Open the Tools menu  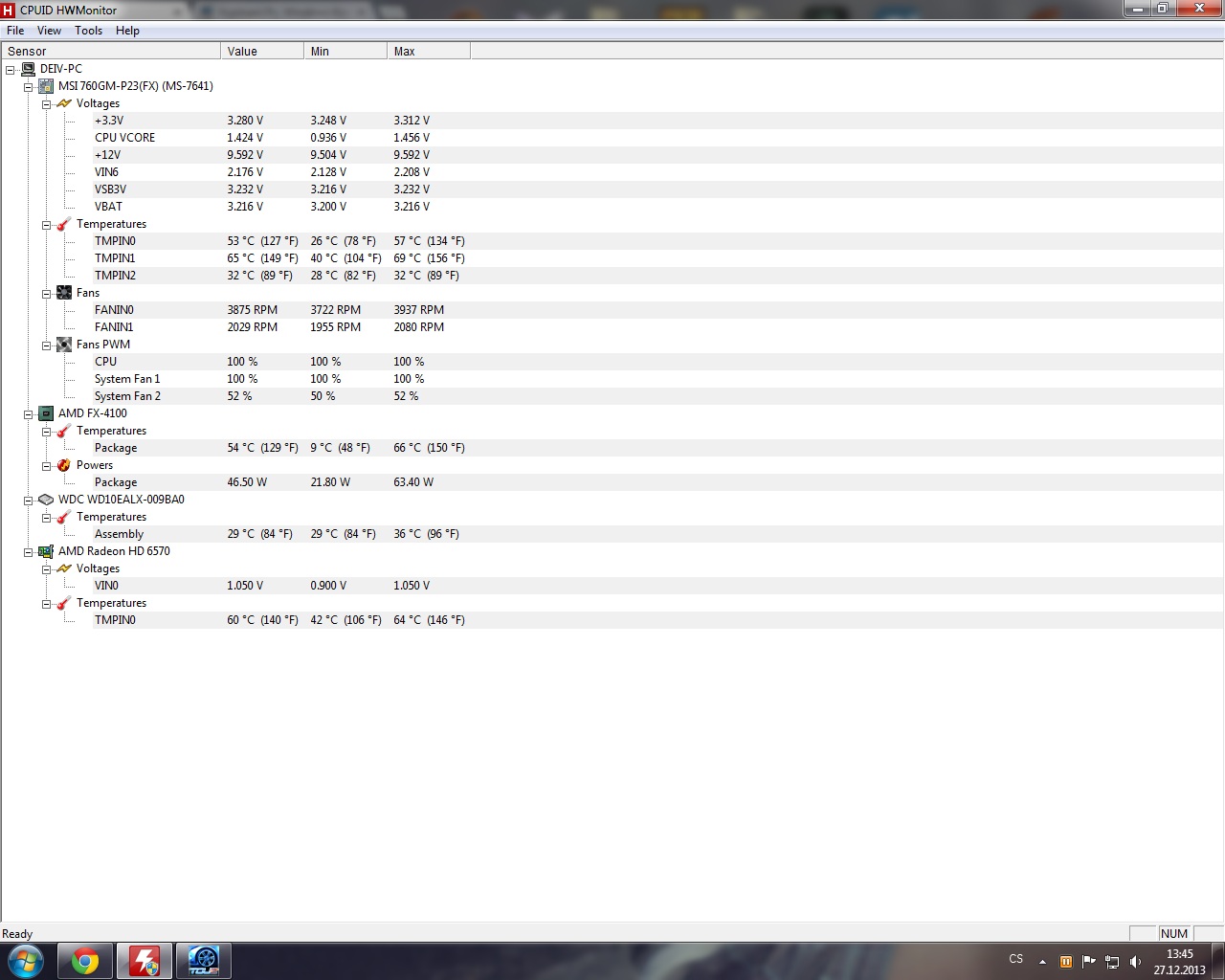tap(89, 31)
